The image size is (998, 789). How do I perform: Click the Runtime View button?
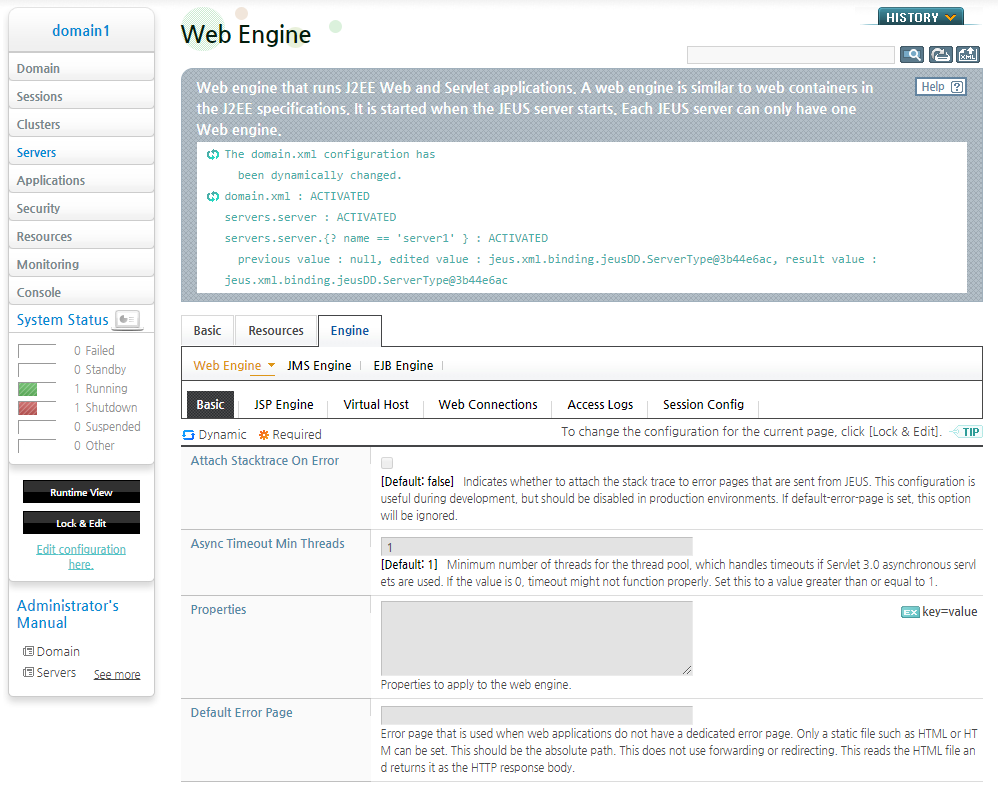81,492
